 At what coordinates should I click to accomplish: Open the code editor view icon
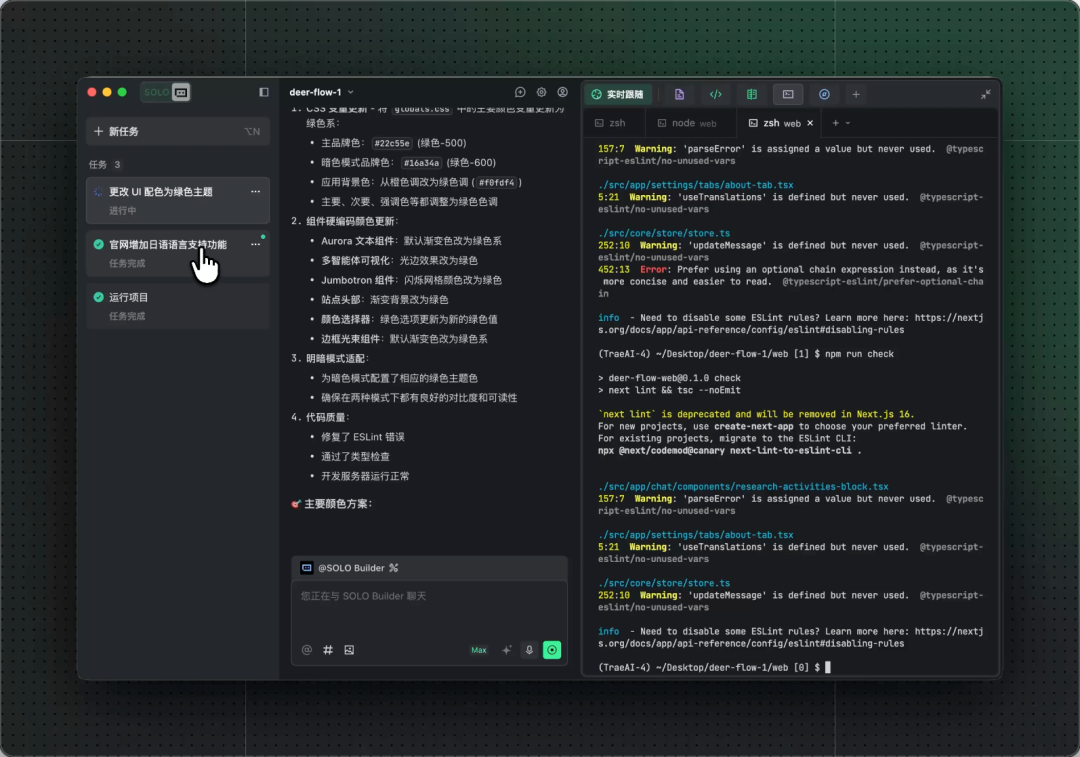715,94
